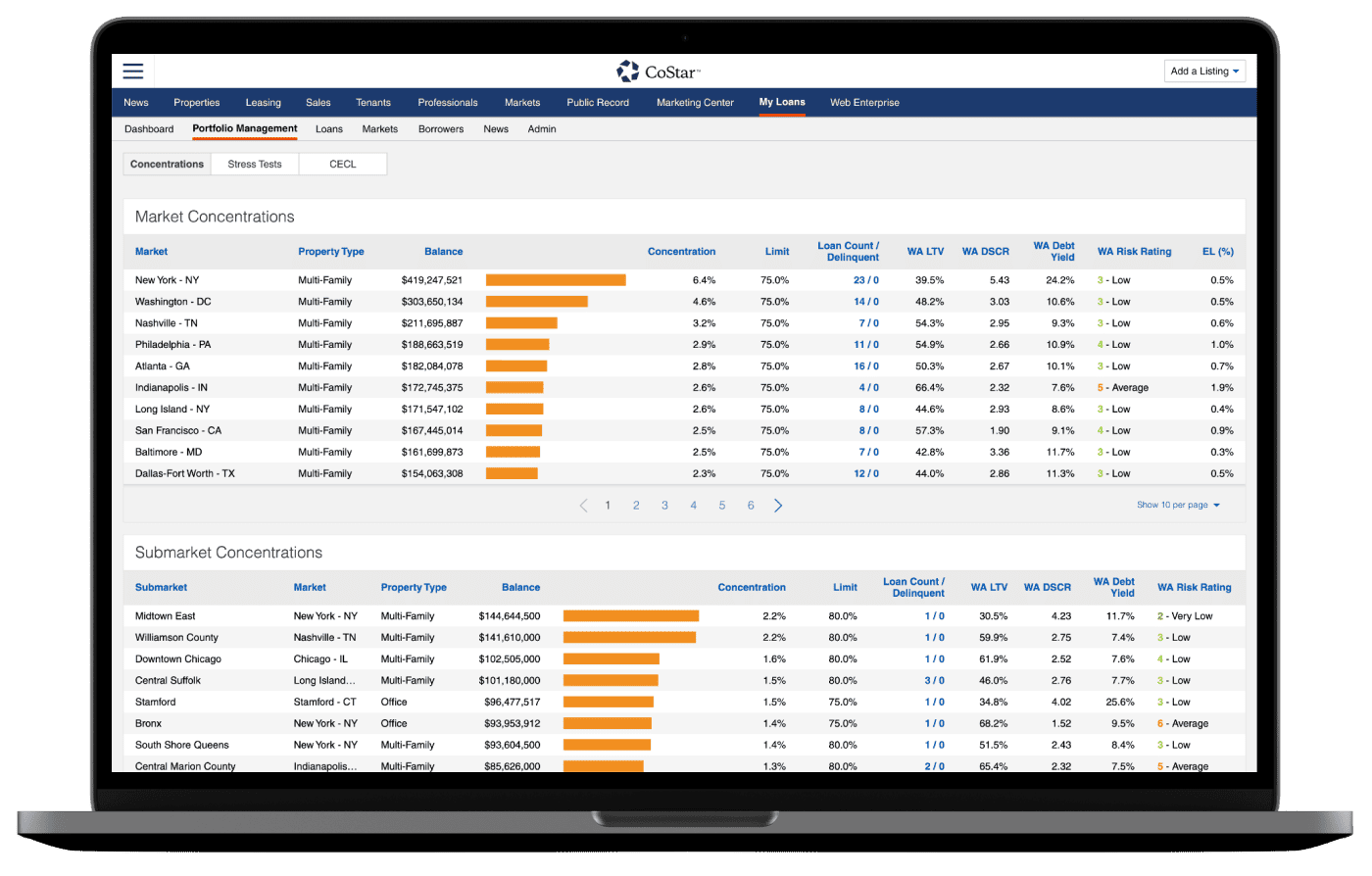Sort Market table by Balance column
This screenshot has height=876, width=1372.
point(443,252)
